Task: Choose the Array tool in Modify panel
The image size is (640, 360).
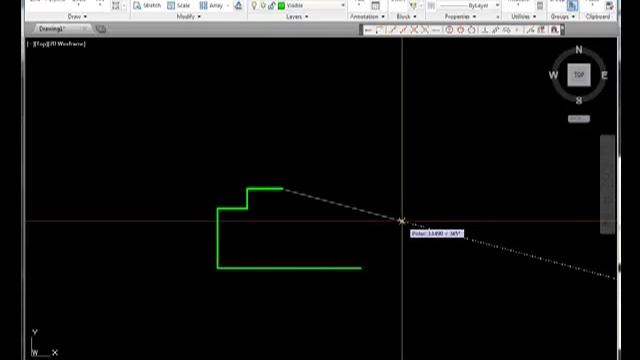Action: (211, 5)
